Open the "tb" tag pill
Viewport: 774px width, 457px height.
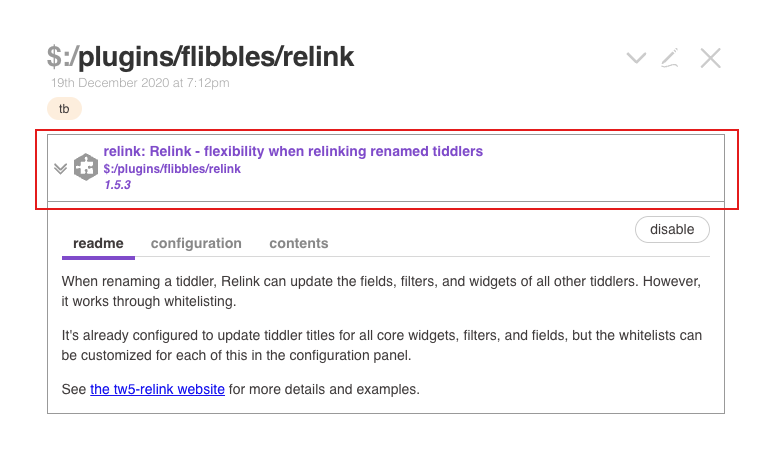(x=64, y=109)
